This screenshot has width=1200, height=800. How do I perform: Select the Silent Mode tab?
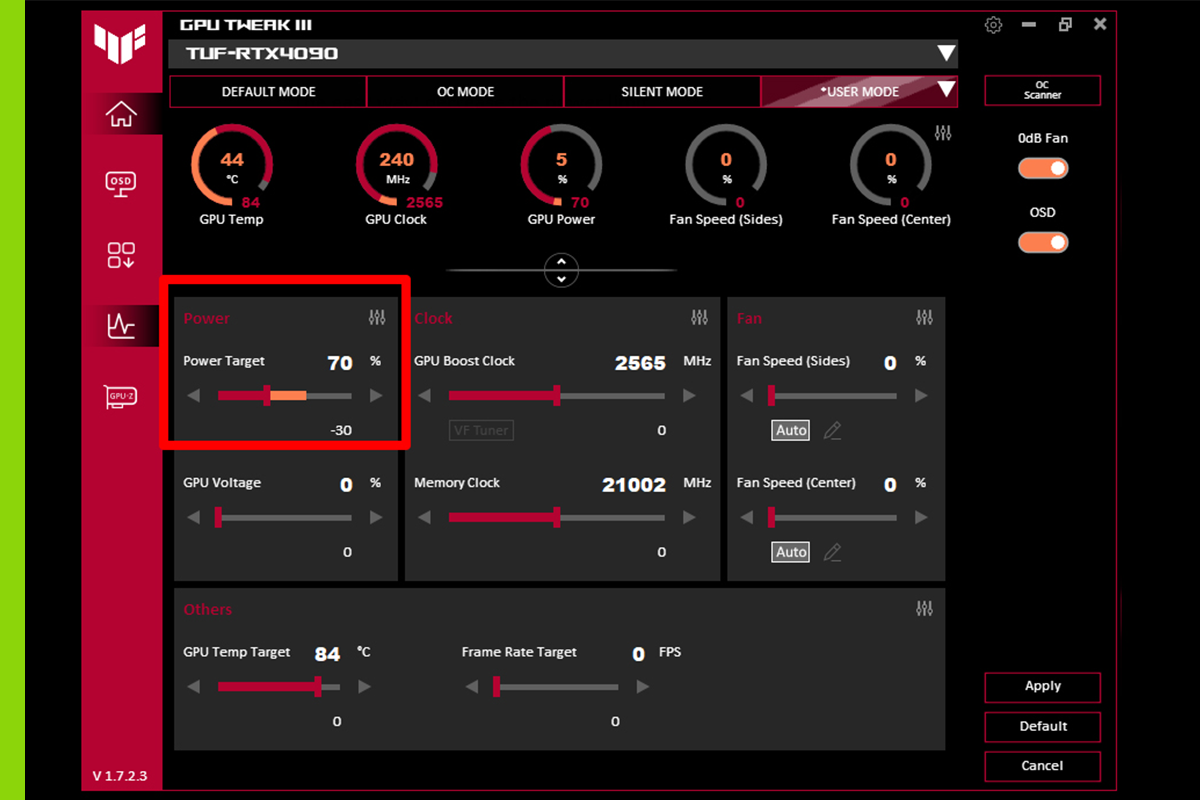662,91
